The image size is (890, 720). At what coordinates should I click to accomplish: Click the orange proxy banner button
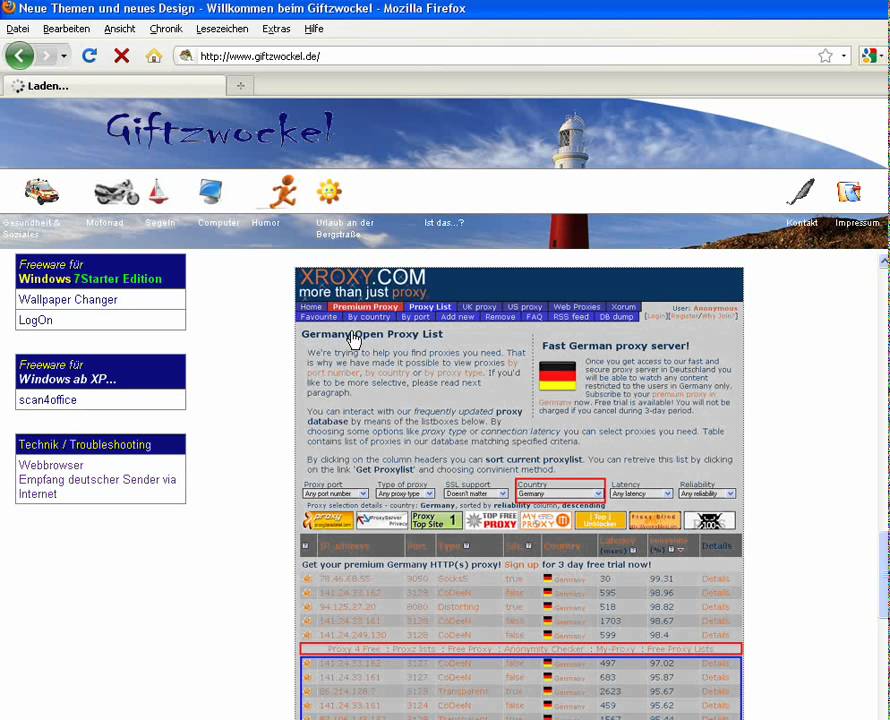click(328, 520)
